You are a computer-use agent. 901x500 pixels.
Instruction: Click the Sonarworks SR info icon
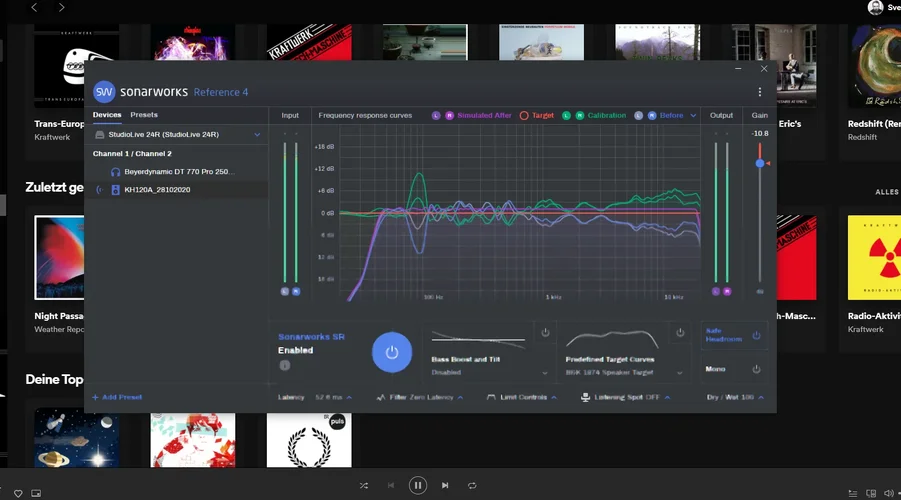pos(285,366)
